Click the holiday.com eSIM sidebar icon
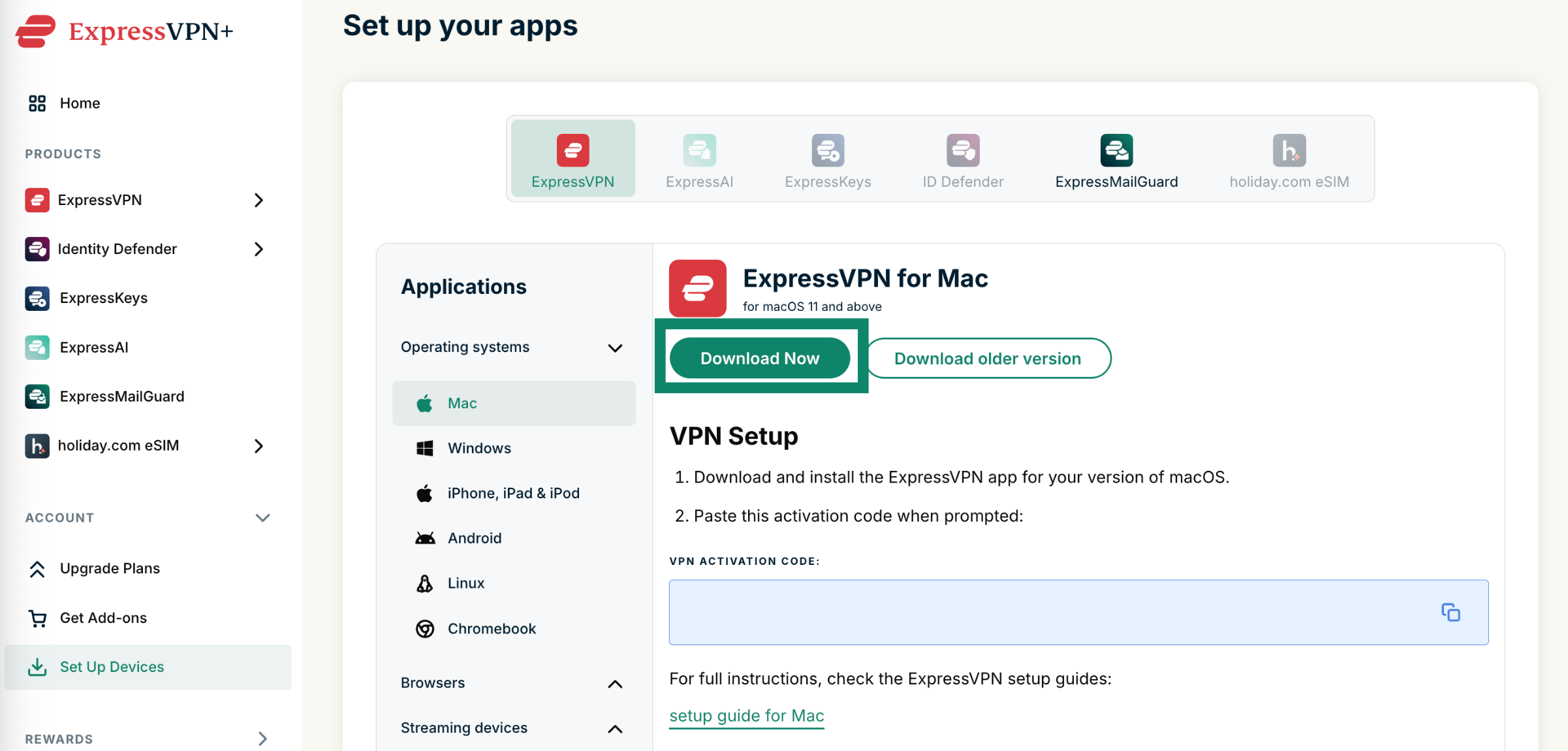 click(37, 445)
